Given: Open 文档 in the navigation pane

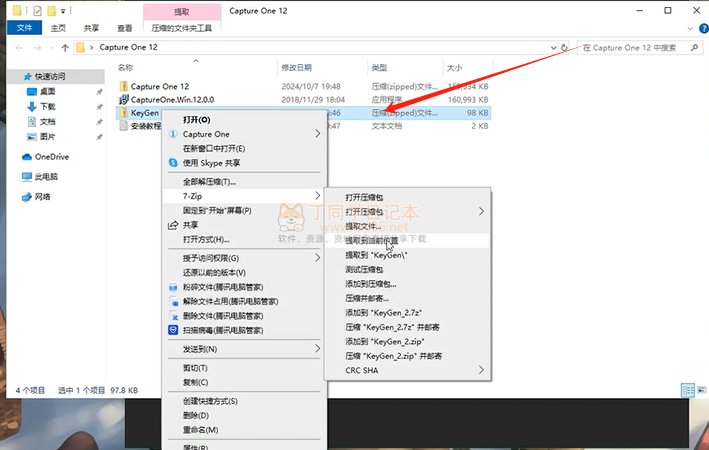Looking at the screenshot, I should tap(47, 122).
